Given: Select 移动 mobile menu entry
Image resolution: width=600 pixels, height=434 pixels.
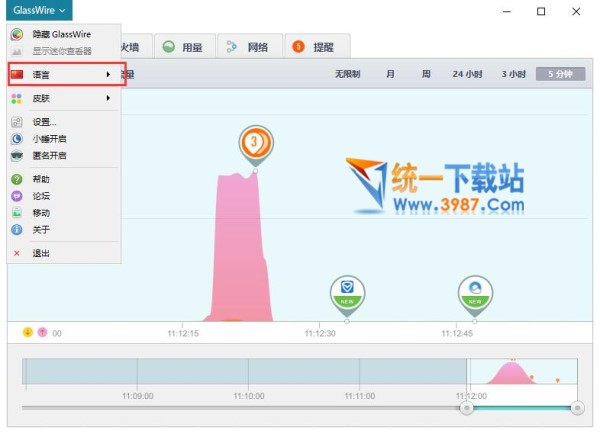Looking at the screenshot, I should (x=64, y=213).
